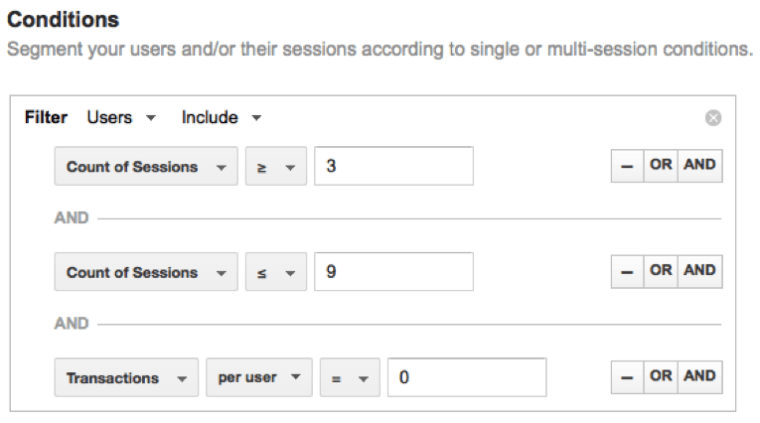Add OR to the Transactions row
The width and height of the screenshot is (760, 423).
pyautogui.click(x=661, y=377)
